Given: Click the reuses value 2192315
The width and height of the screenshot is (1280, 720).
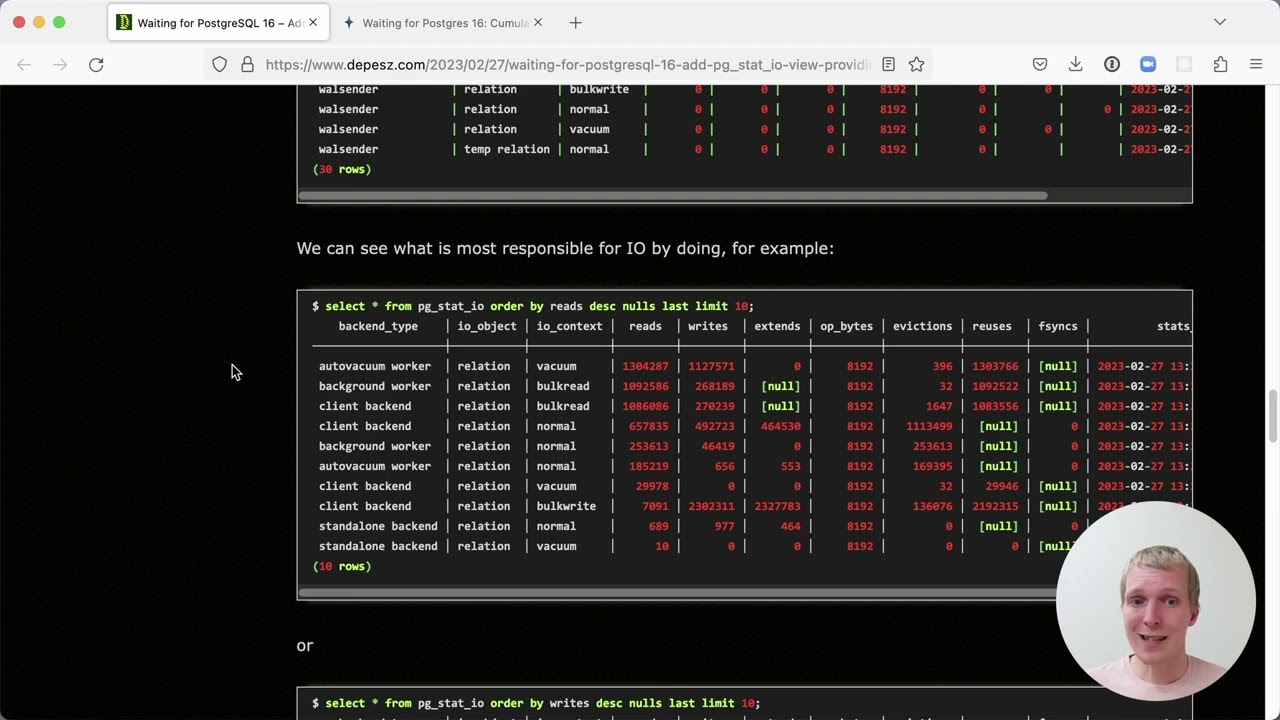Looking at the screenshot, I should [995, 506].
